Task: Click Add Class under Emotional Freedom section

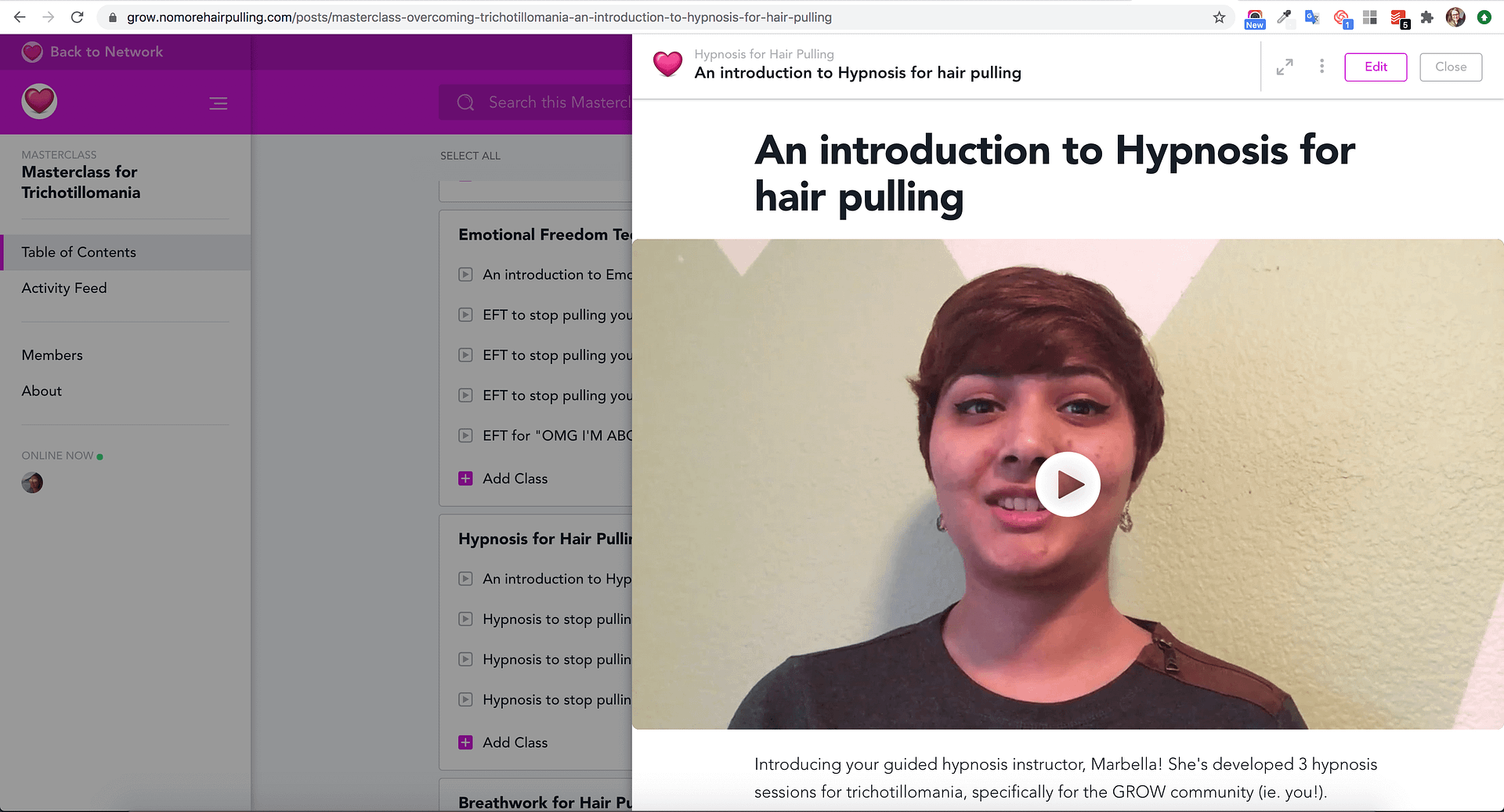Action: [x=515, y=478]
